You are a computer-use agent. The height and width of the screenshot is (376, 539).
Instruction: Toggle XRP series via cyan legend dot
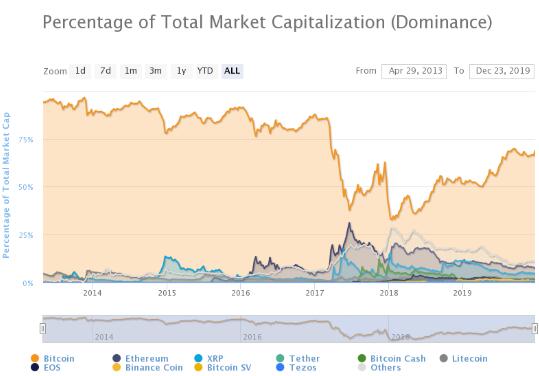(x=198, y=358)
